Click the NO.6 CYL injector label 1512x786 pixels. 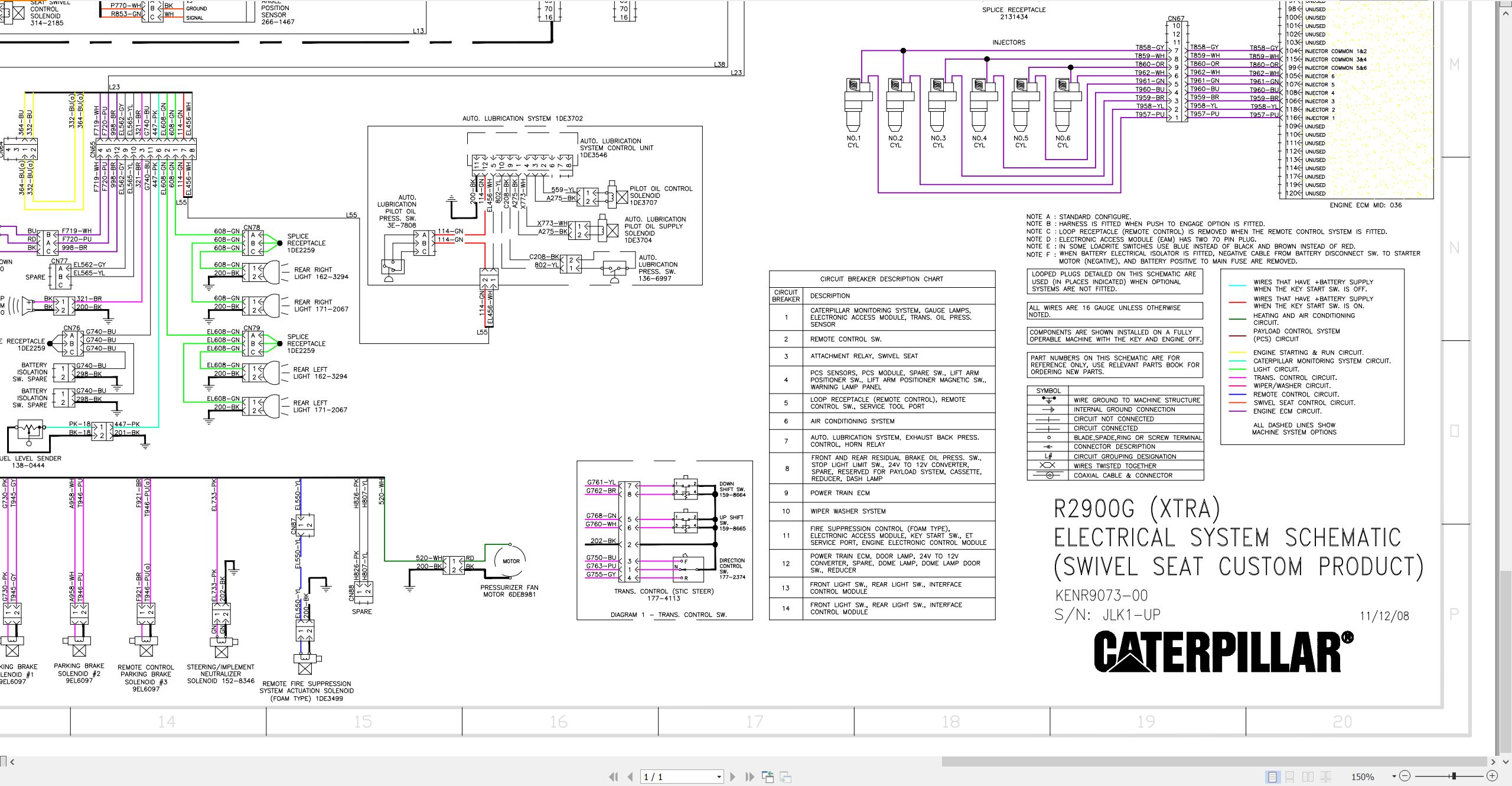click(1063, 142)
